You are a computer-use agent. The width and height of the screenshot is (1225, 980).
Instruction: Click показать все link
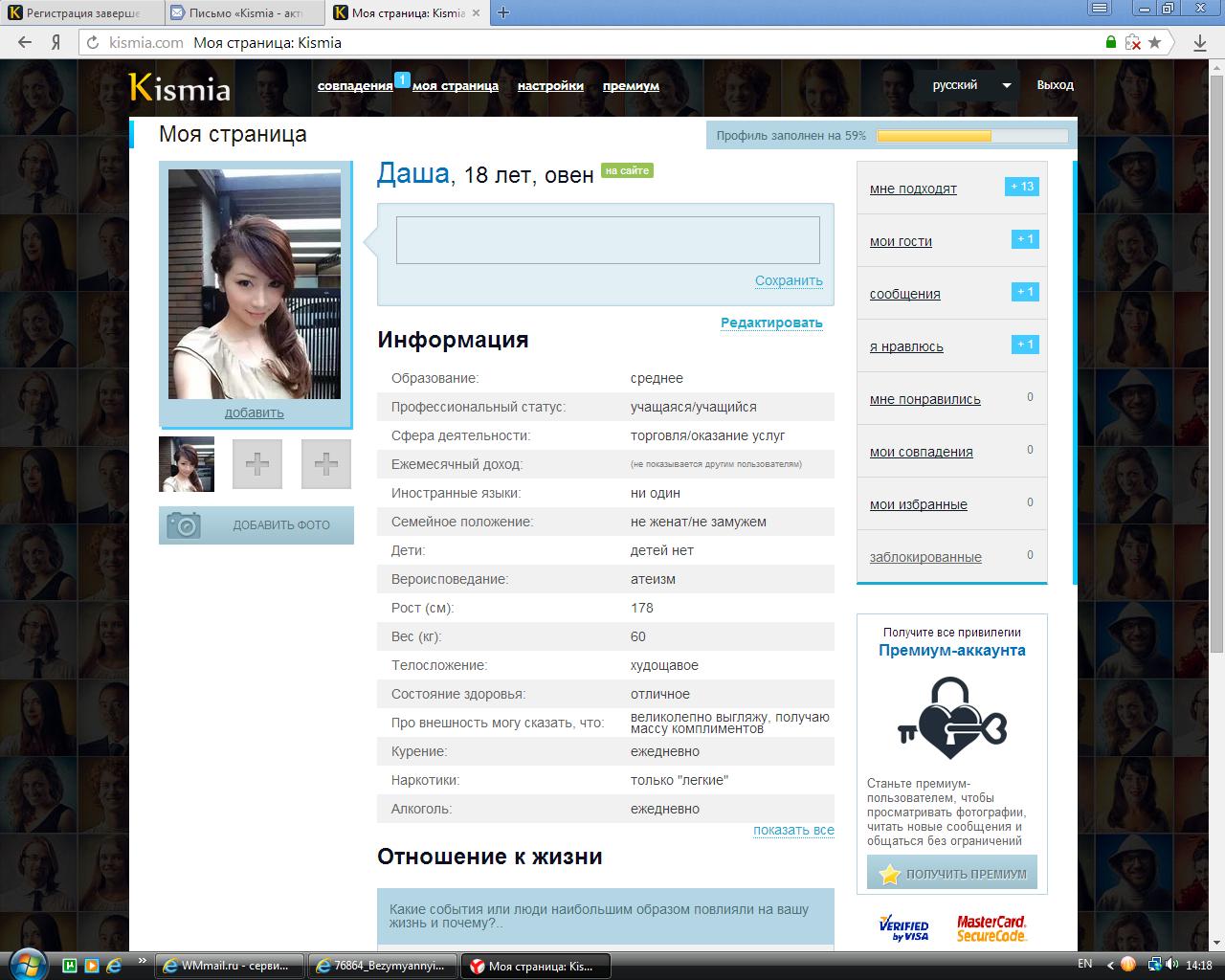coord(793,830)
